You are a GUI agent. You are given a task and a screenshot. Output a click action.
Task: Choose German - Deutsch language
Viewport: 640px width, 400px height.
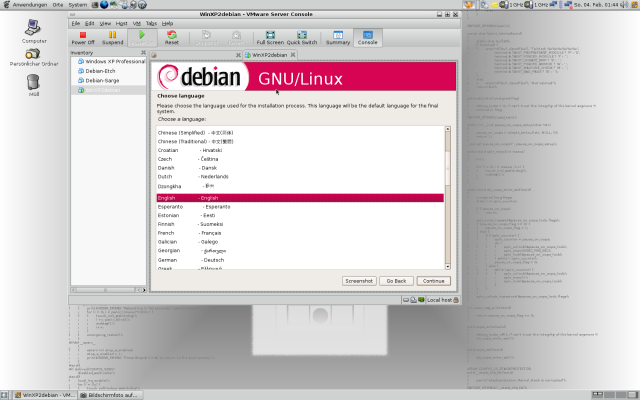[x=300, y=260]
